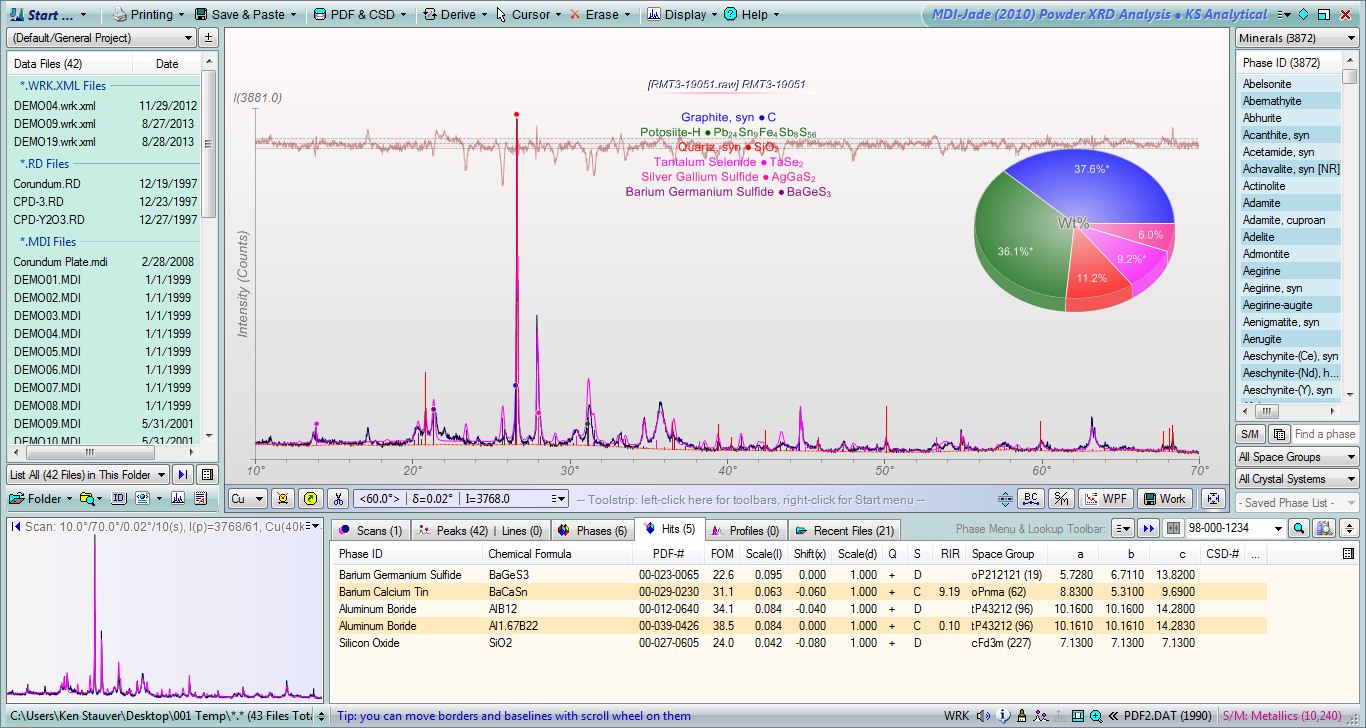Screen dimensions: 1366x728
Task: Click the speaker icon in the status bar
Action: tap(983, 716)
